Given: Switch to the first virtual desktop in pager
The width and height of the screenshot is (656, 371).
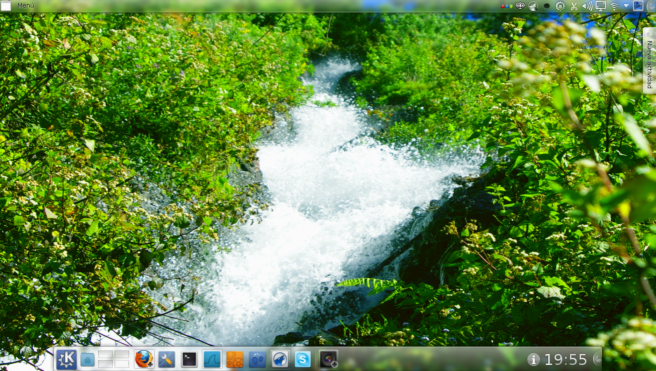Looking at the screenshot, I should [x=106, y=355].
